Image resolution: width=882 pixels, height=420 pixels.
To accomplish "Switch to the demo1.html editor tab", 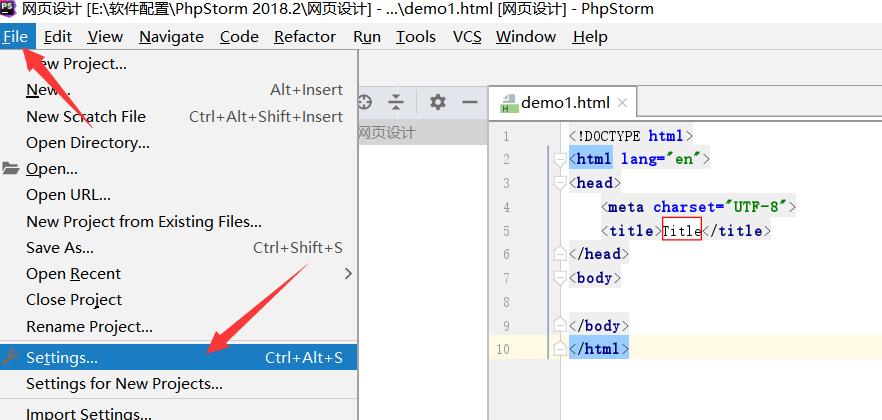I will tap(565, 103).
